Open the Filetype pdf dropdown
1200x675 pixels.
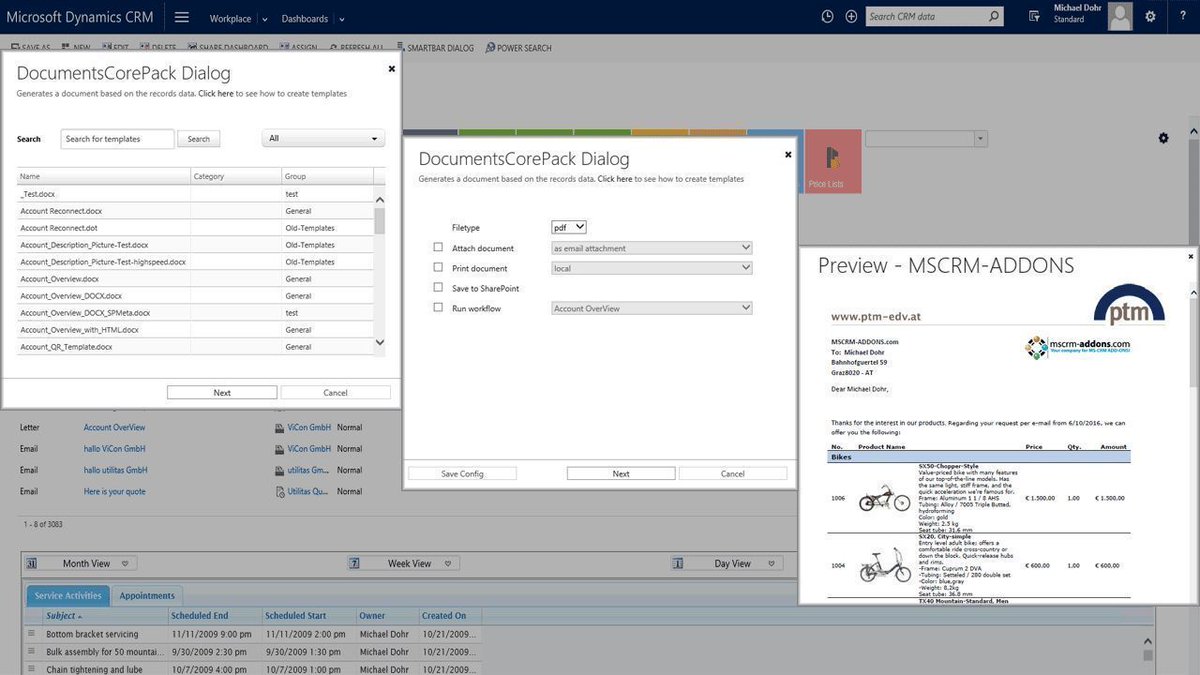tap(569, 228)
